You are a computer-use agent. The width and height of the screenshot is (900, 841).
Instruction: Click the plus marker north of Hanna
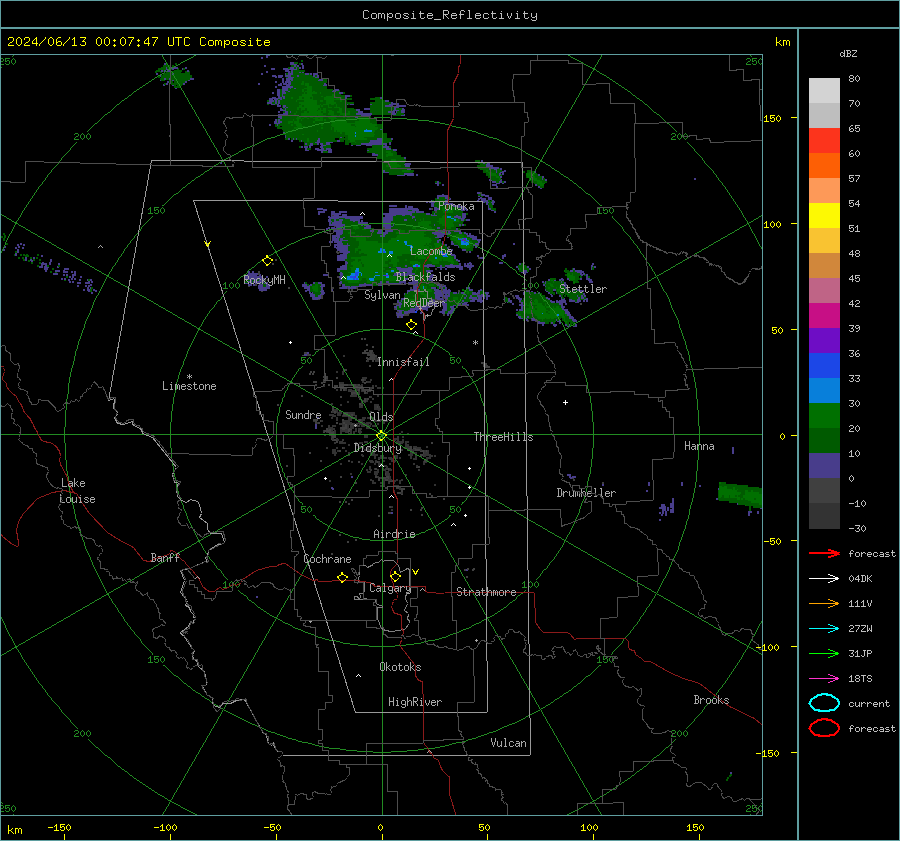pos(565,402)
